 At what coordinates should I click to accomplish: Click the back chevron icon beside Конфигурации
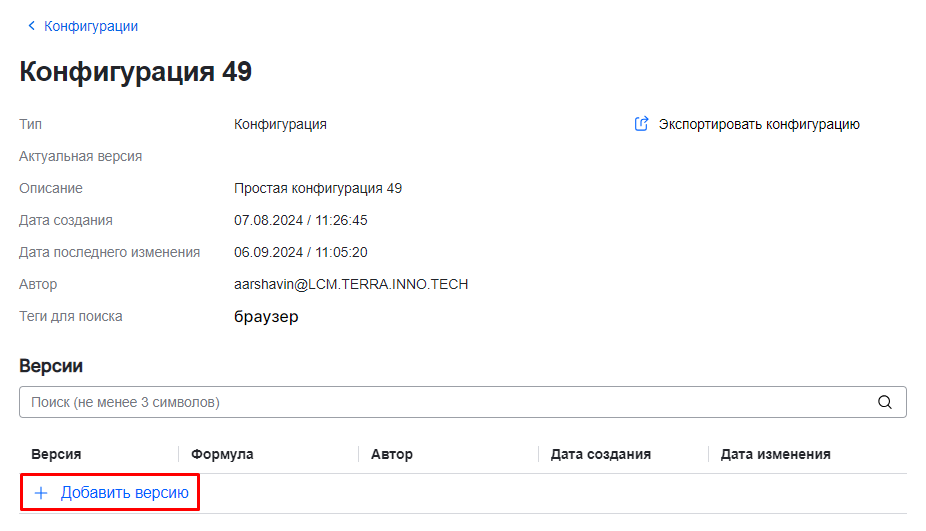pos(31,26)
